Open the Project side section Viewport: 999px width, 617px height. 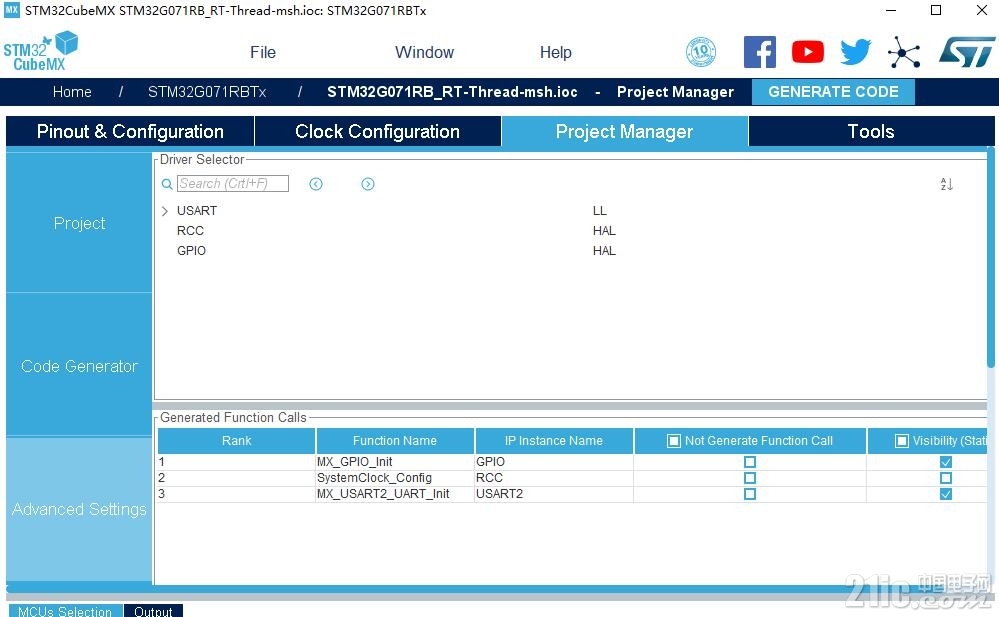point(79,223)
